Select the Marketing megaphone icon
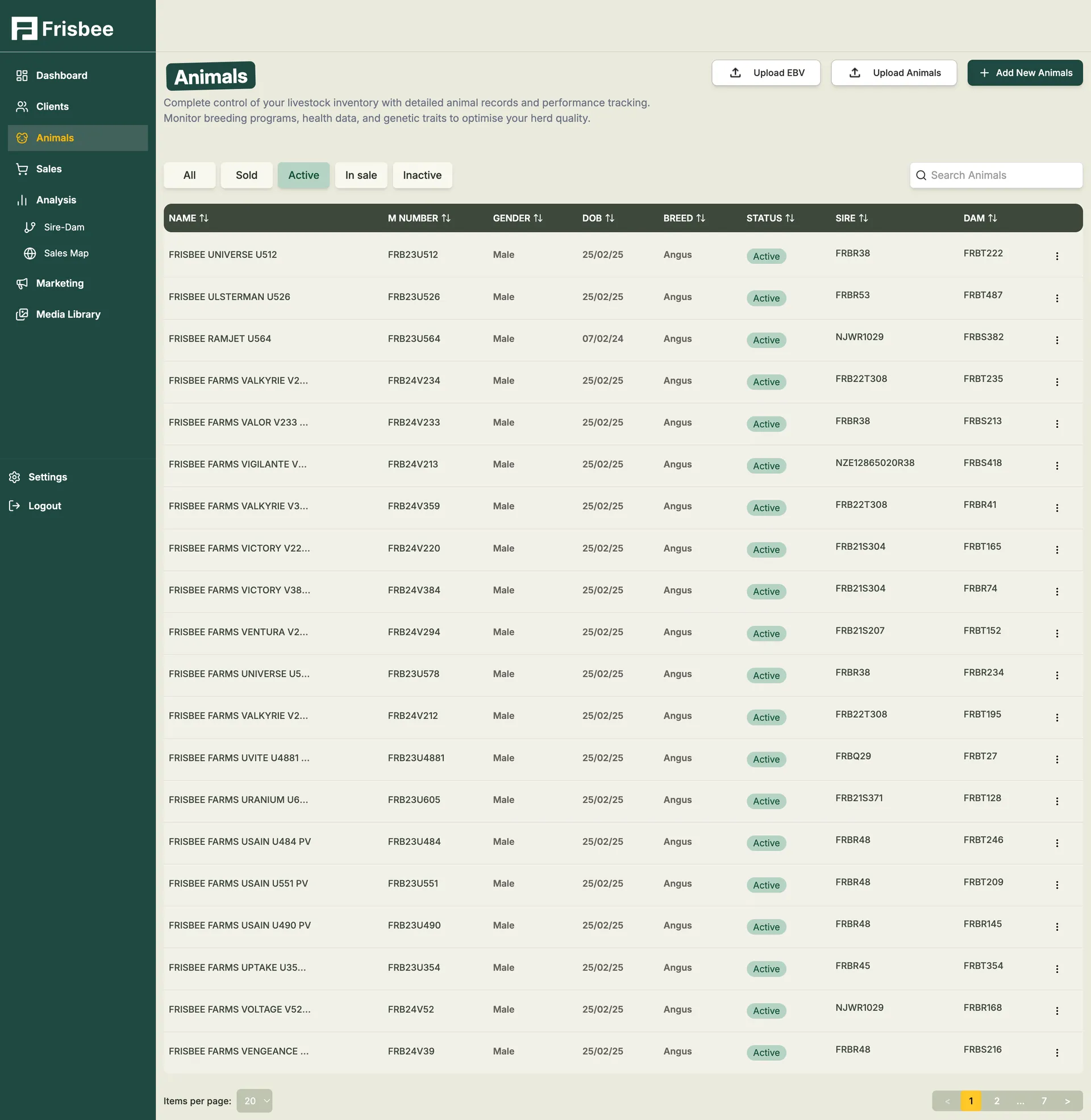 22,283
